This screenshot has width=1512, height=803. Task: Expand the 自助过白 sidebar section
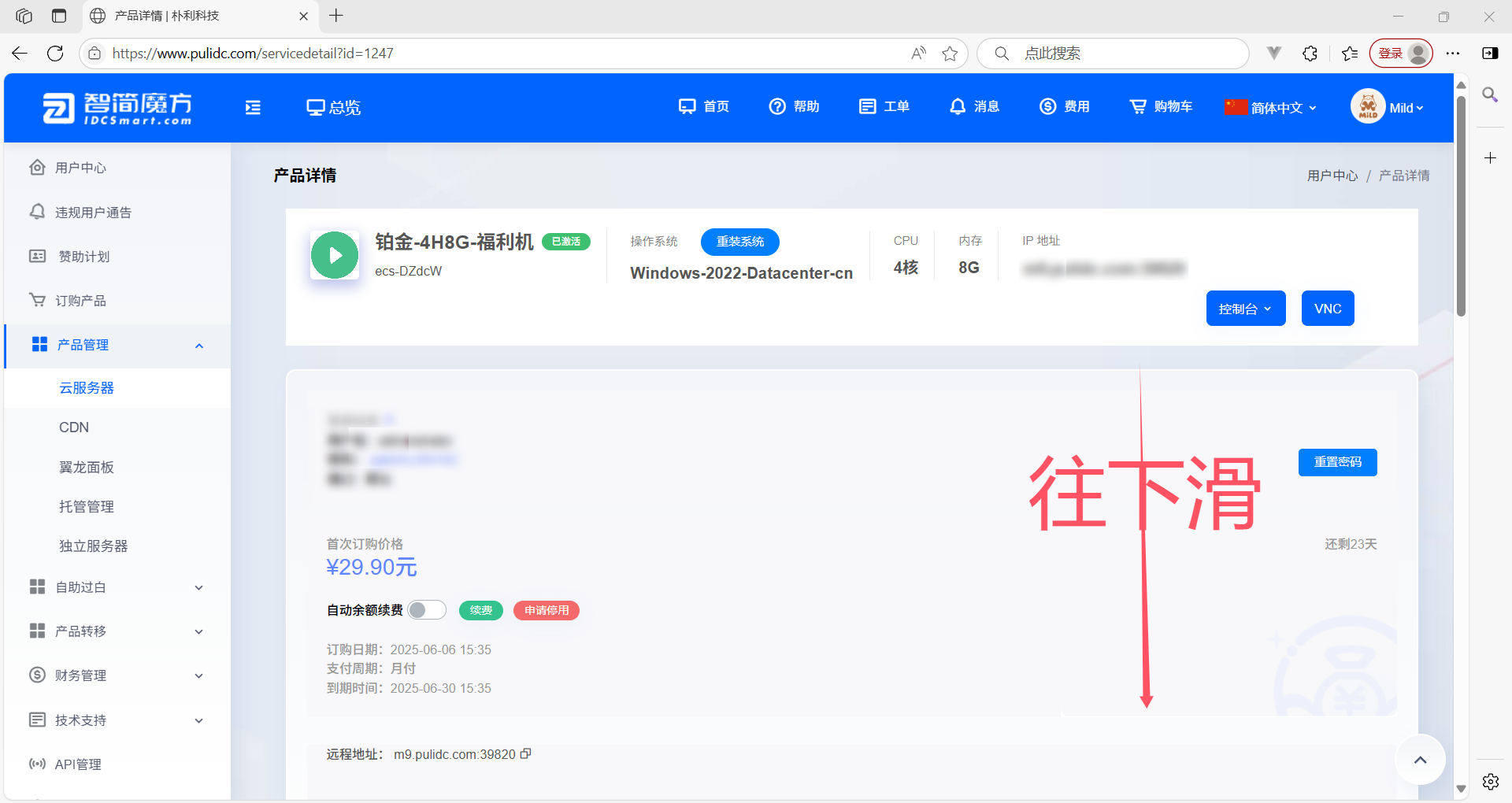click(x=117, y=587)
